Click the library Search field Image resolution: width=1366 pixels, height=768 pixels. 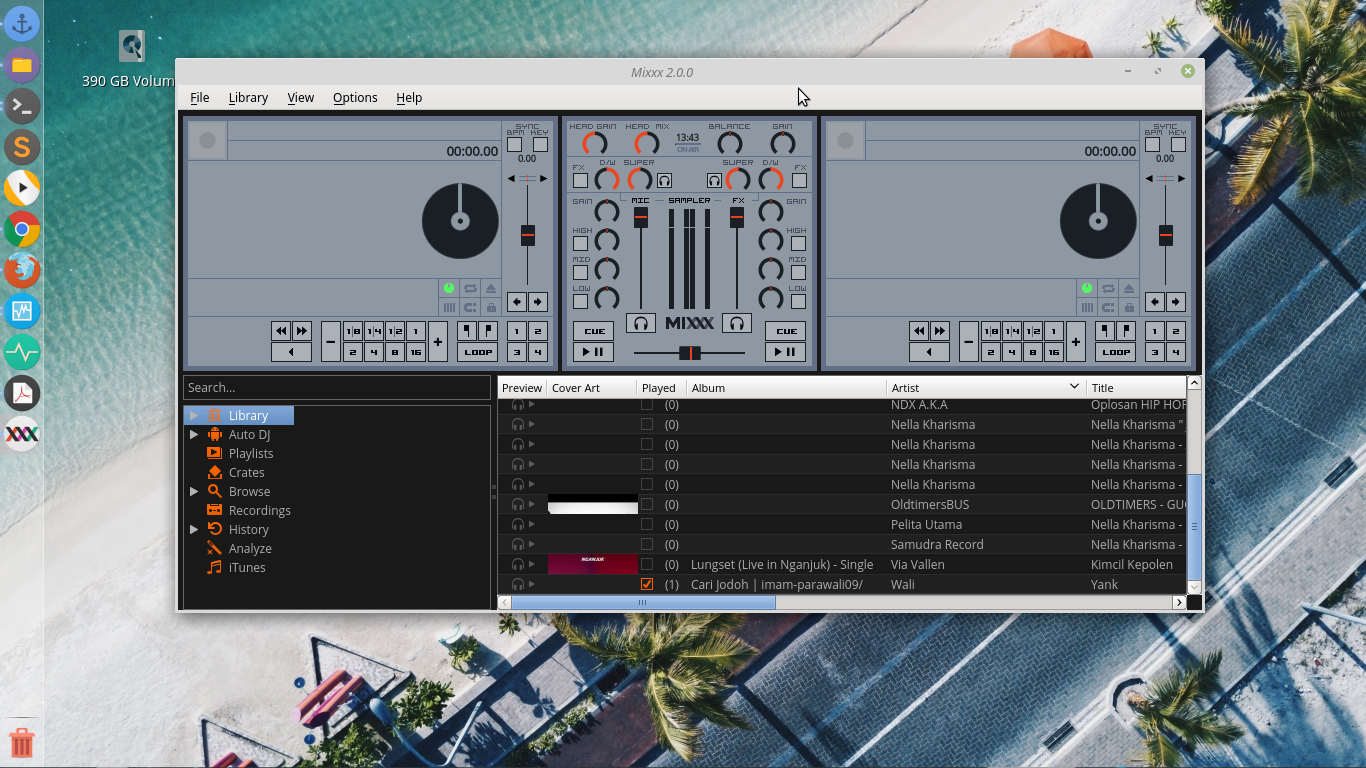[x=337, y=387]
